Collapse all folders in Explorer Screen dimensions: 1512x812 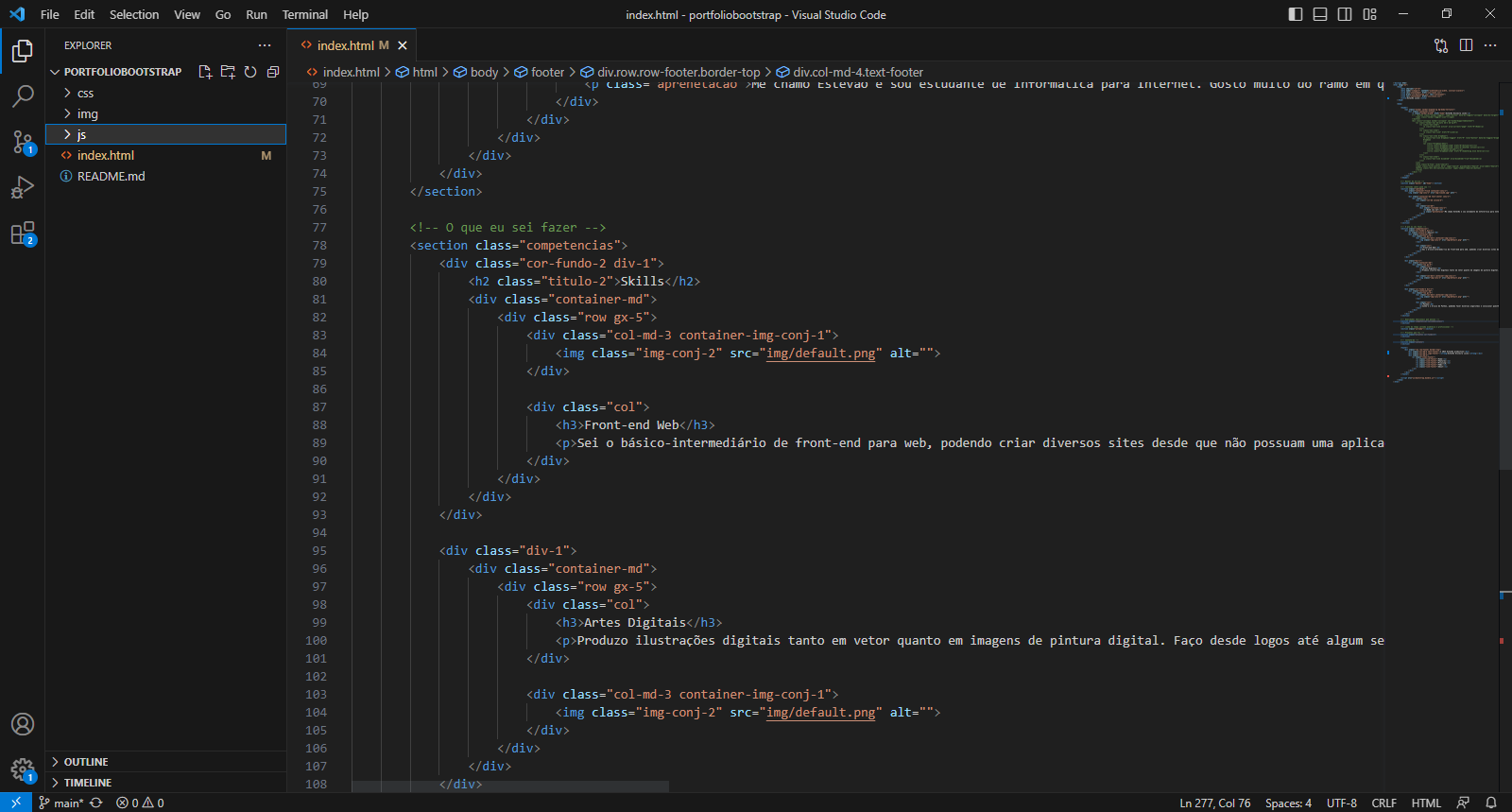pos(273,72)
